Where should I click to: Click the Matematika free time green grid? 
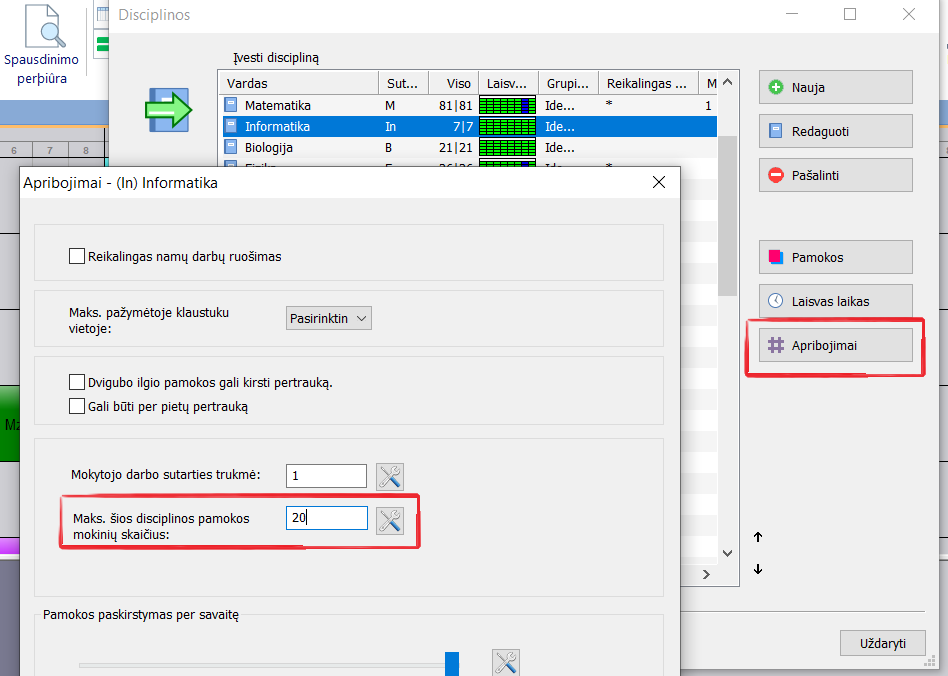507,105
